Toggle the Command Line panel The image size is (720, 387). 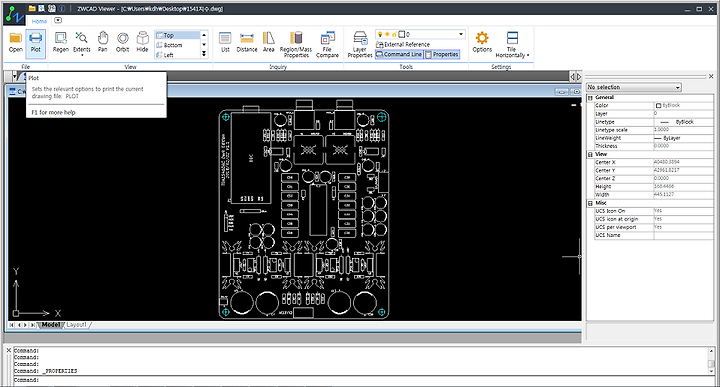point(399,54)
